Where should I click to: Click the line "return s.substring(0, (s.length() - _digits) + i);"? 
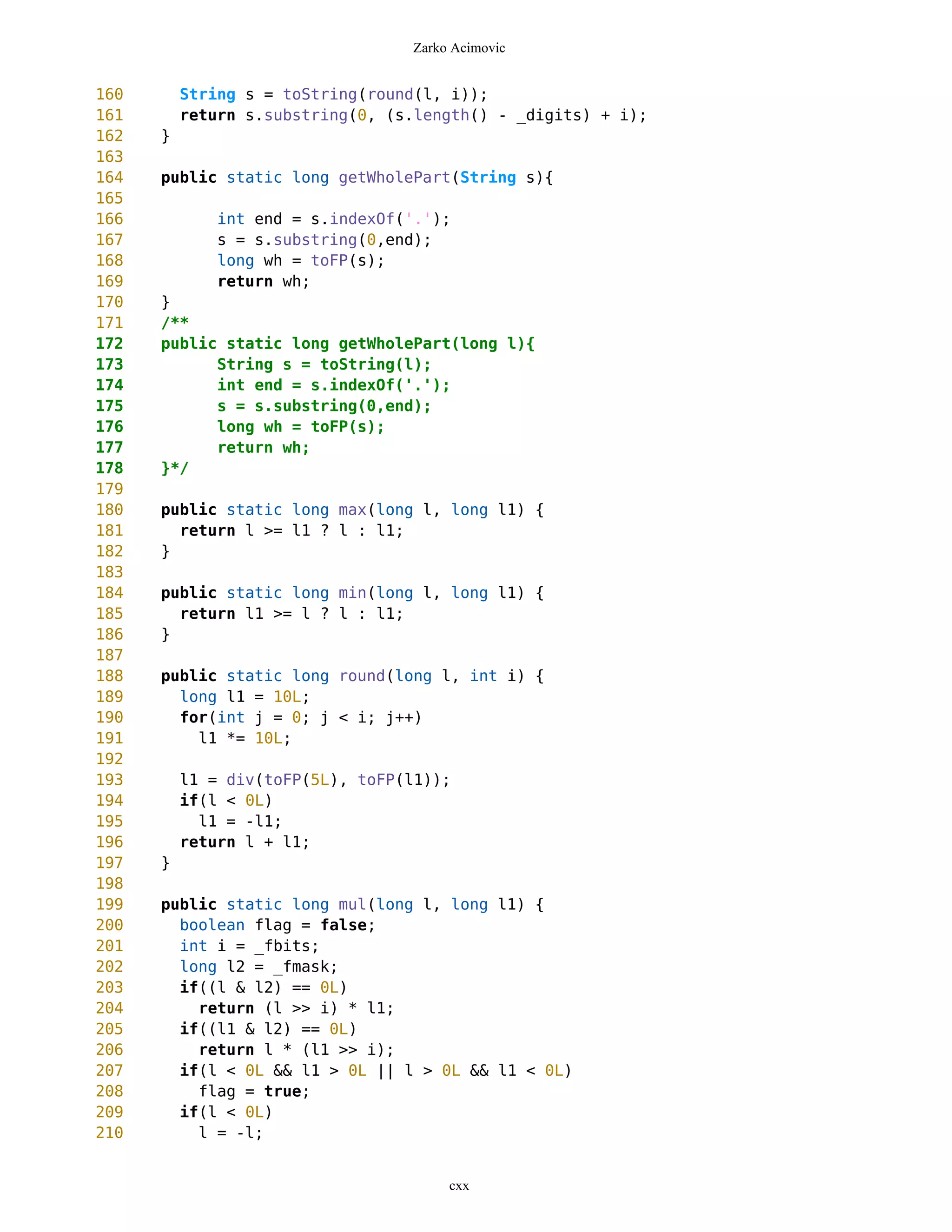click(413, 115)
